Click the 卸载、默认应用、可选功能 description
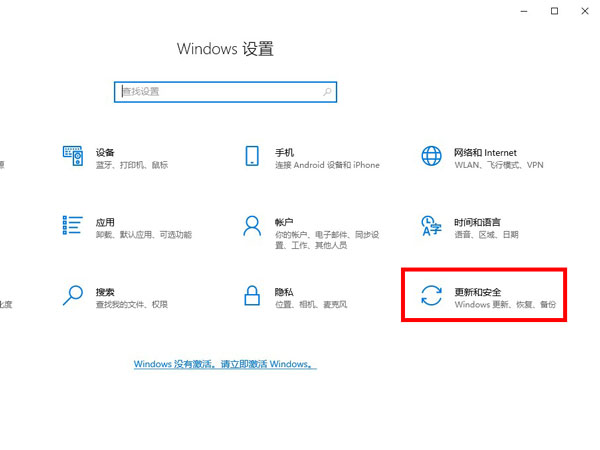The image size is (600, 450). pos(144,235)
